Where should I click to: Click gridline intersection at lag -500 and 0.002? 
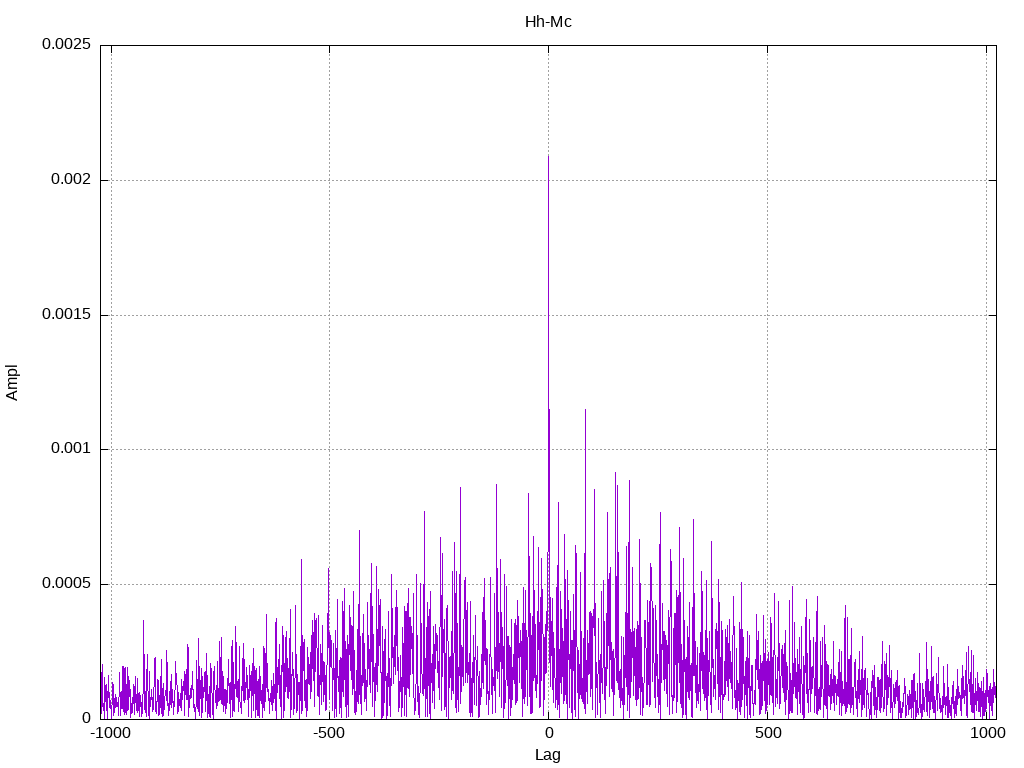point(329,180)
